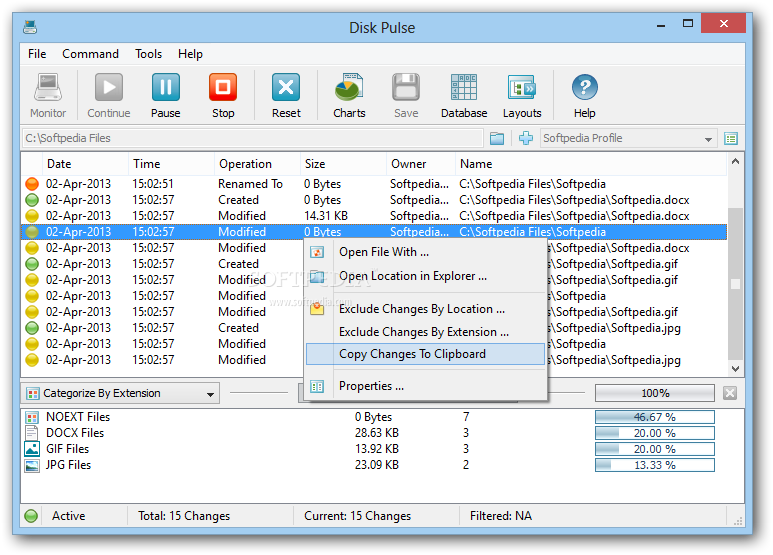This screenshot has width=773, height=555.
Task: Click Filtered: NA status entry
Action: (501, 516)
